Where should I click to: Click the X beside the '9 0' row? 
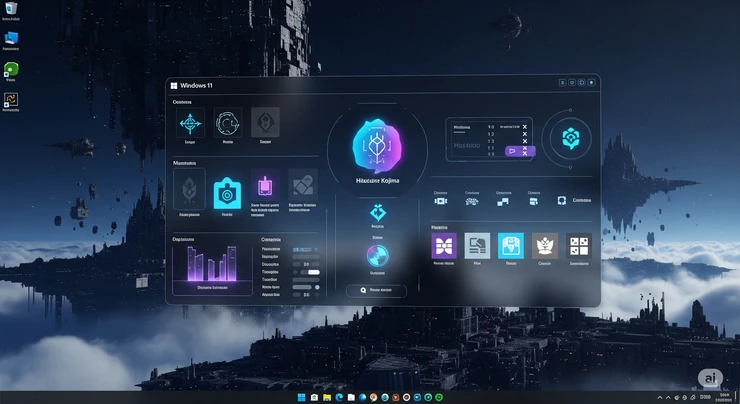pos(524,127)
